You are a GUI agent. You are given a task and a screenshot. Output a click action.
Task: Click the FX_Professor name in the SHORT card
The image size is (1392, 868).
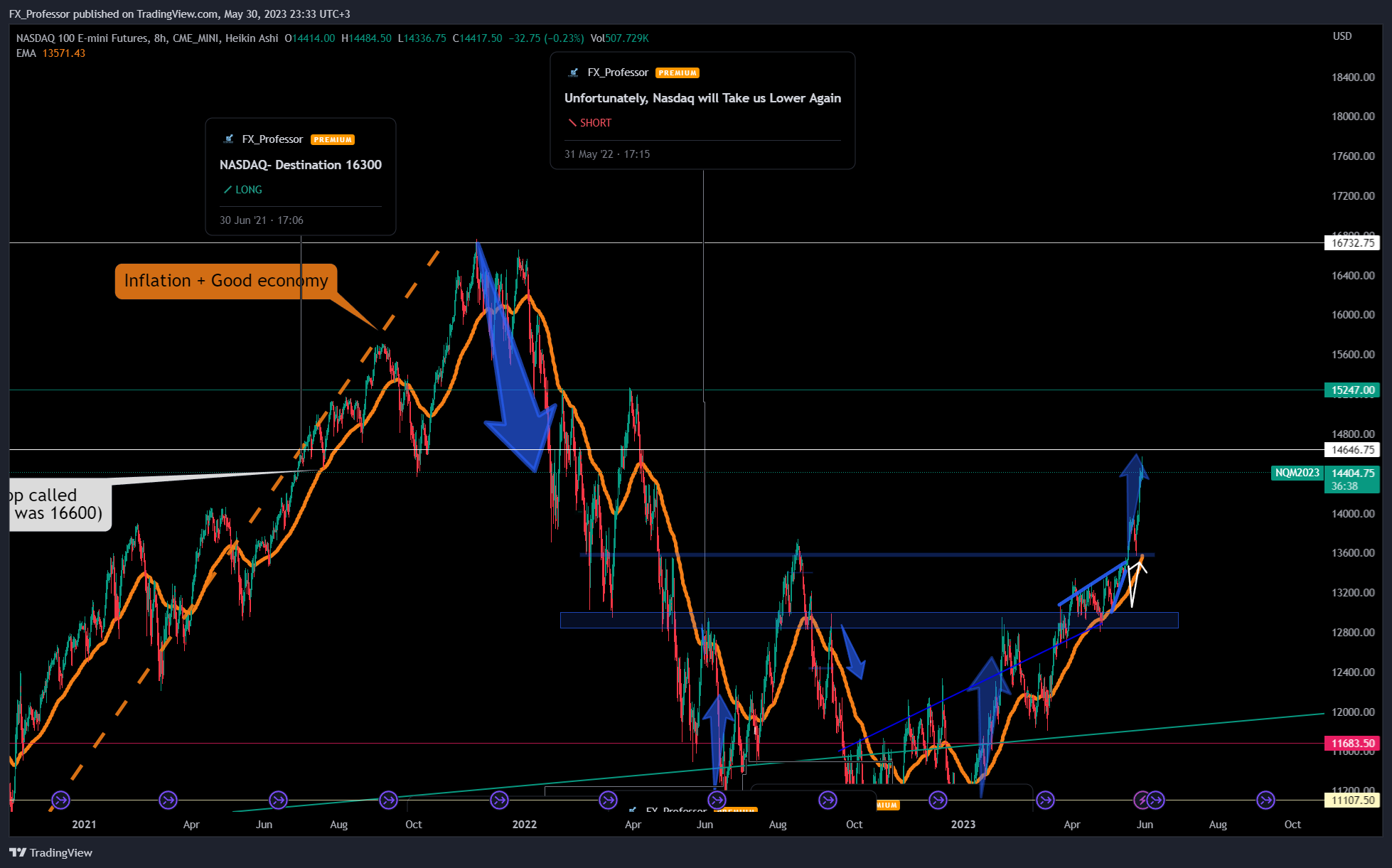[x=618, y=73]
